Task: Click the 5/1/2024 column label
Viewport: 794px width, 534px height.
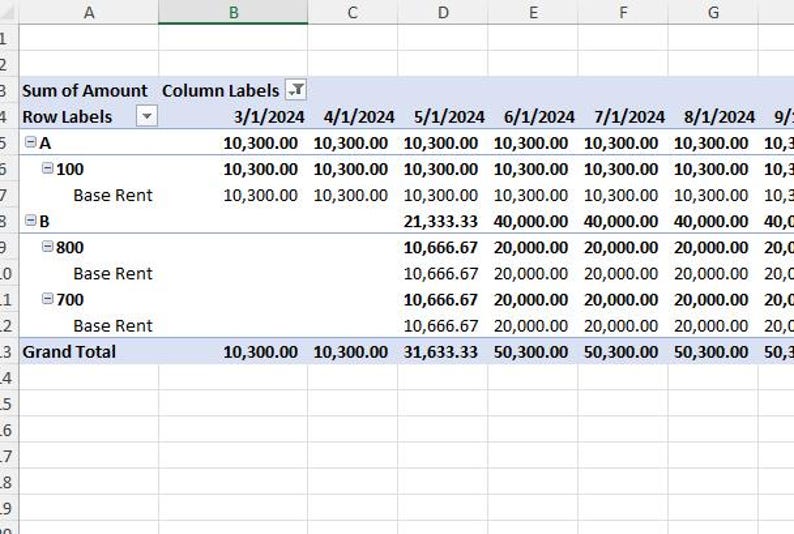Action: click(449, 117)
